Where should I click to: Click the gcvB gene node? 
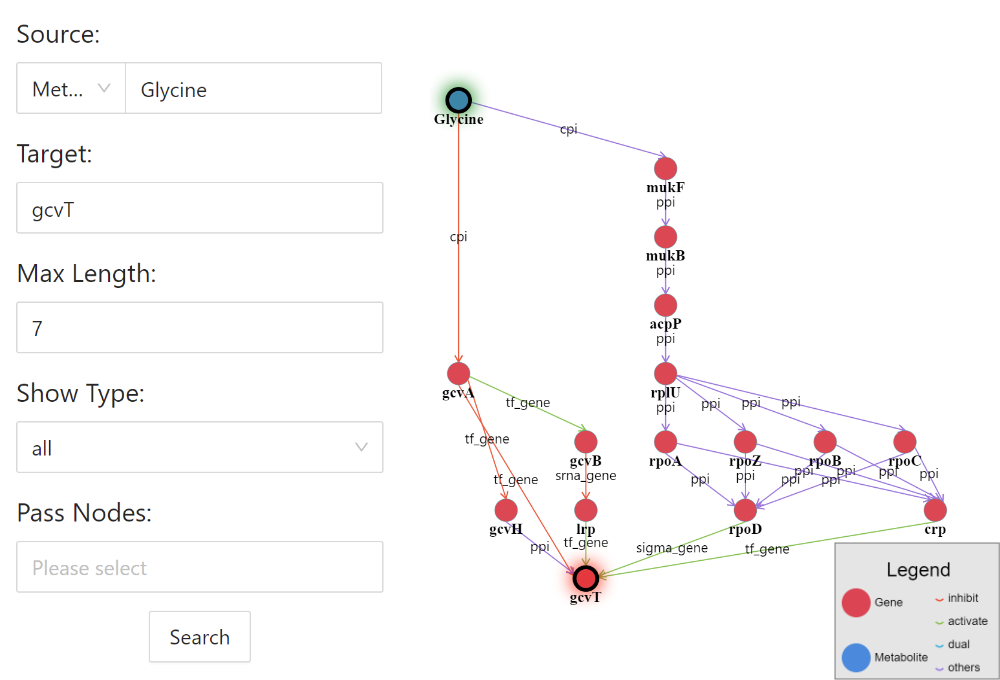click(x=586, y=442)
